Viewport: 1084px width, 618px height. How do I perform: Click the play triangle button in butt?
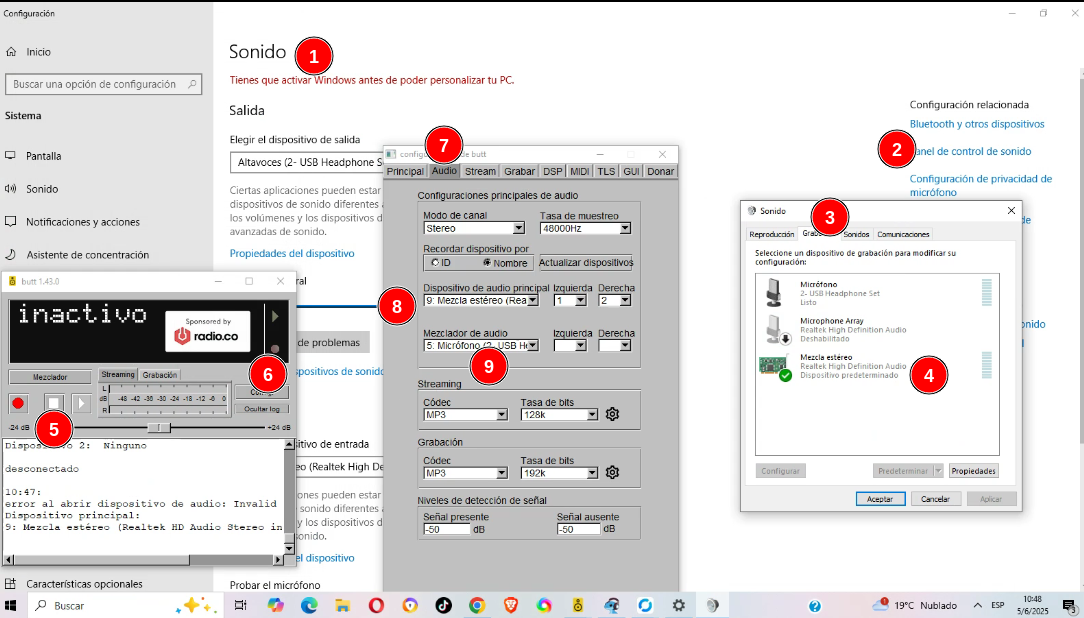pyautogui.click(x=82, y=403)
